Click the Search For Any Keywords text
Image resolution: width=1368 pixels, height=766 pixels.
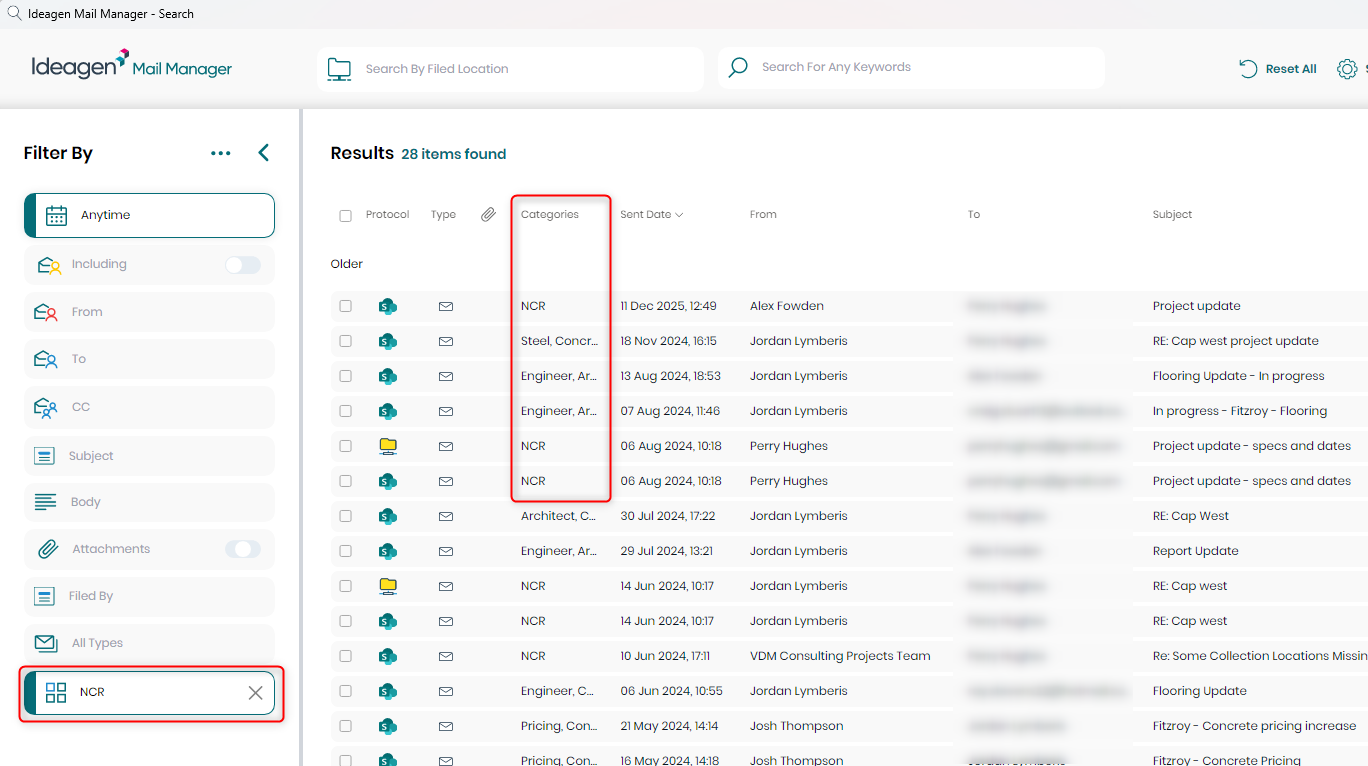click(x=836, y=67)
